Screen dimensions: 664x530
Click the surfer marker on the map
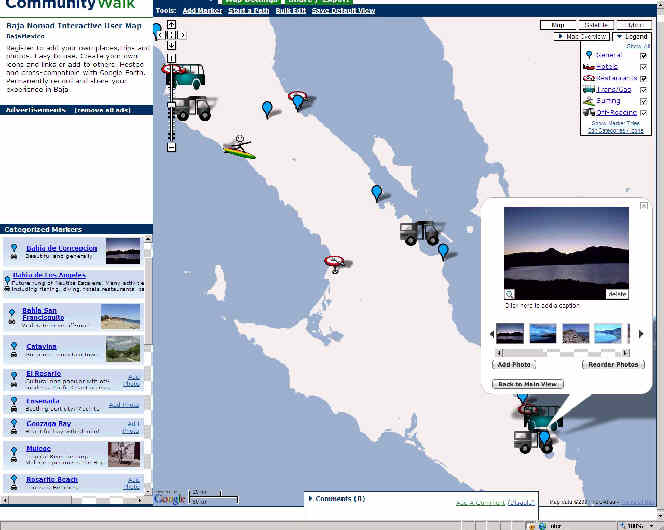click(240, 146)
